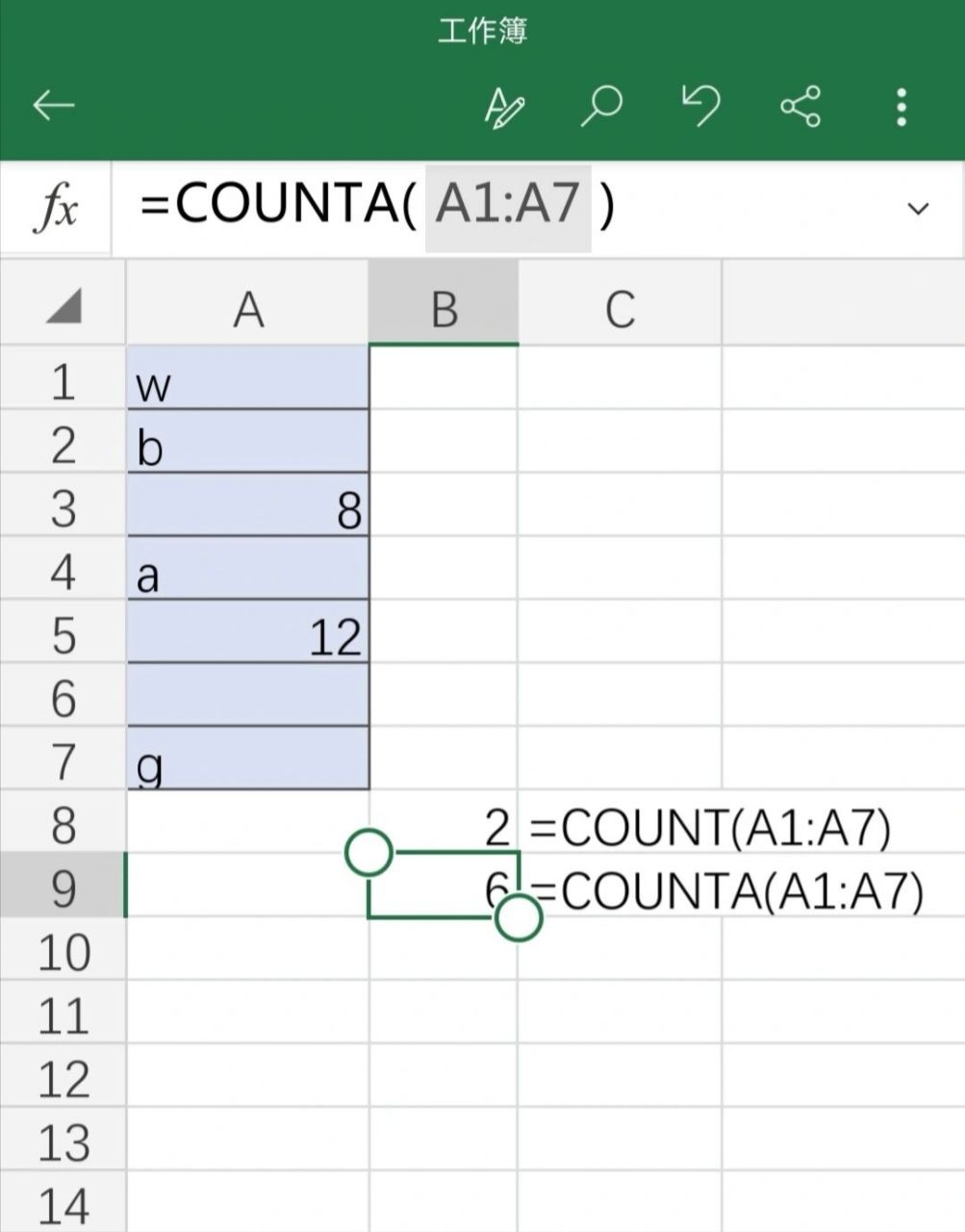Tap the 工作簿 workbook title
The width and height of the screenshot is (965, 1232).
click(x=482, y=27)
